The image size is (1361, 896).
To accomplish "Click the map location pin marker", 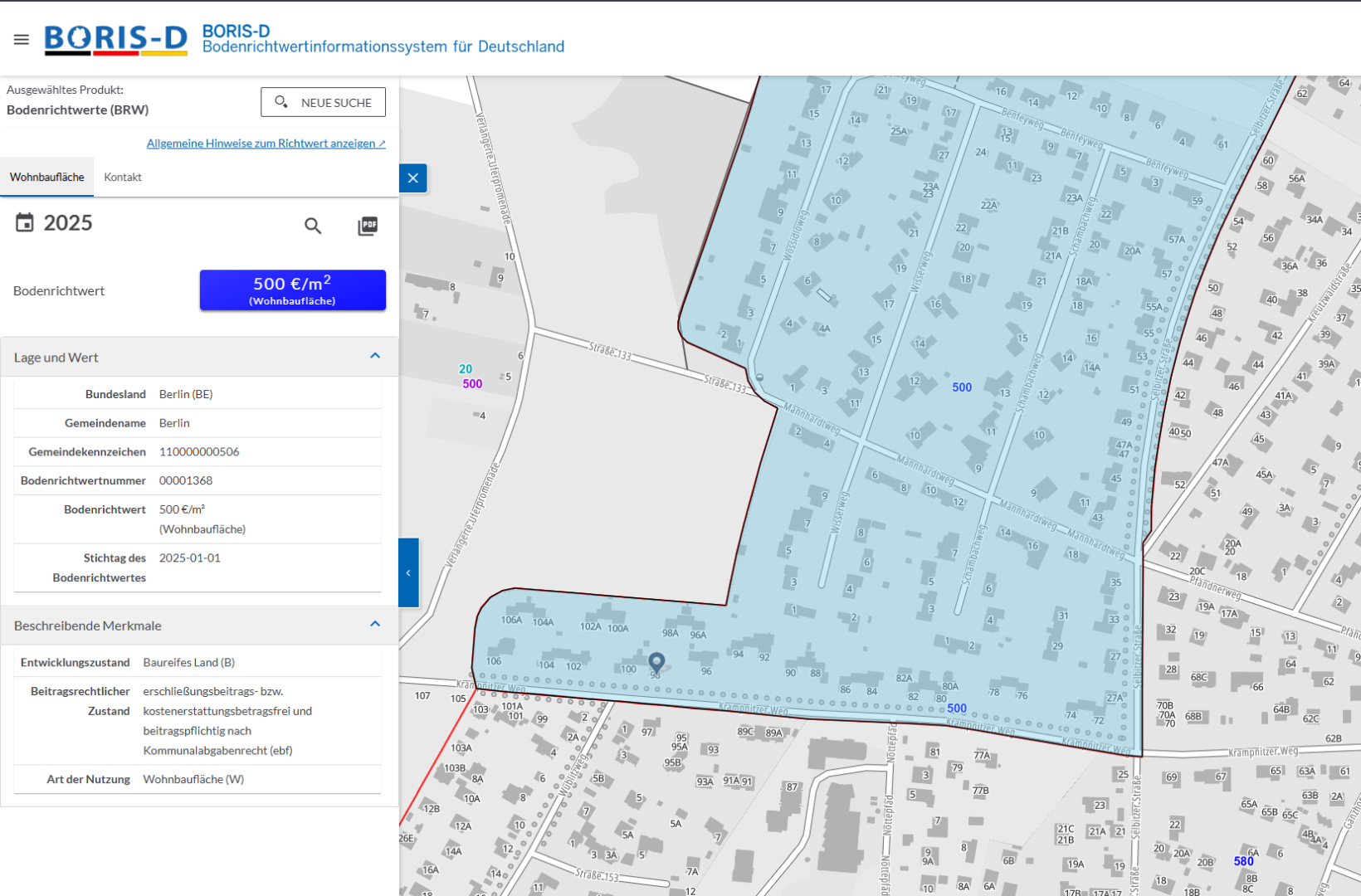I will coord(656,662).
